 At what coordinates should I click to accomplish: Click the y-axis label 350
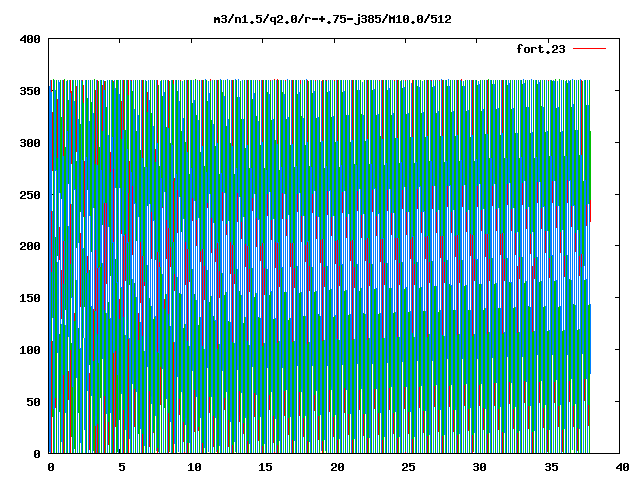click(30, 91)
